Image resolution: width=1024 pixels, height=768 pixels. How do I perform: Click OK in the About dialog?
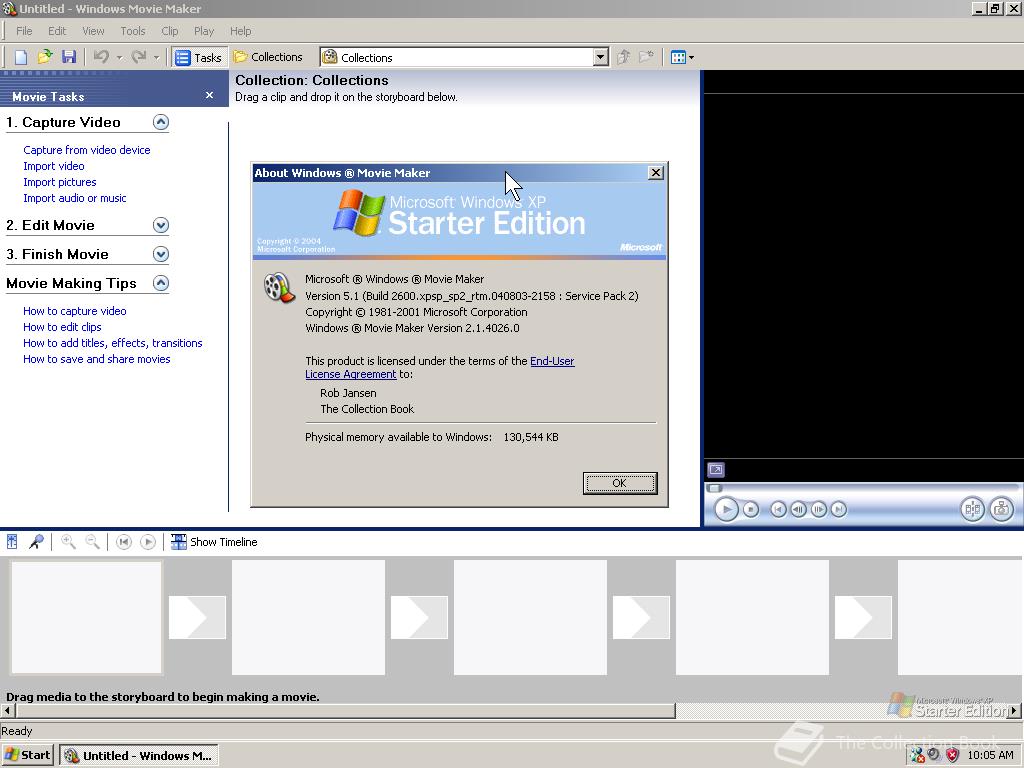(x=620, y=483)
